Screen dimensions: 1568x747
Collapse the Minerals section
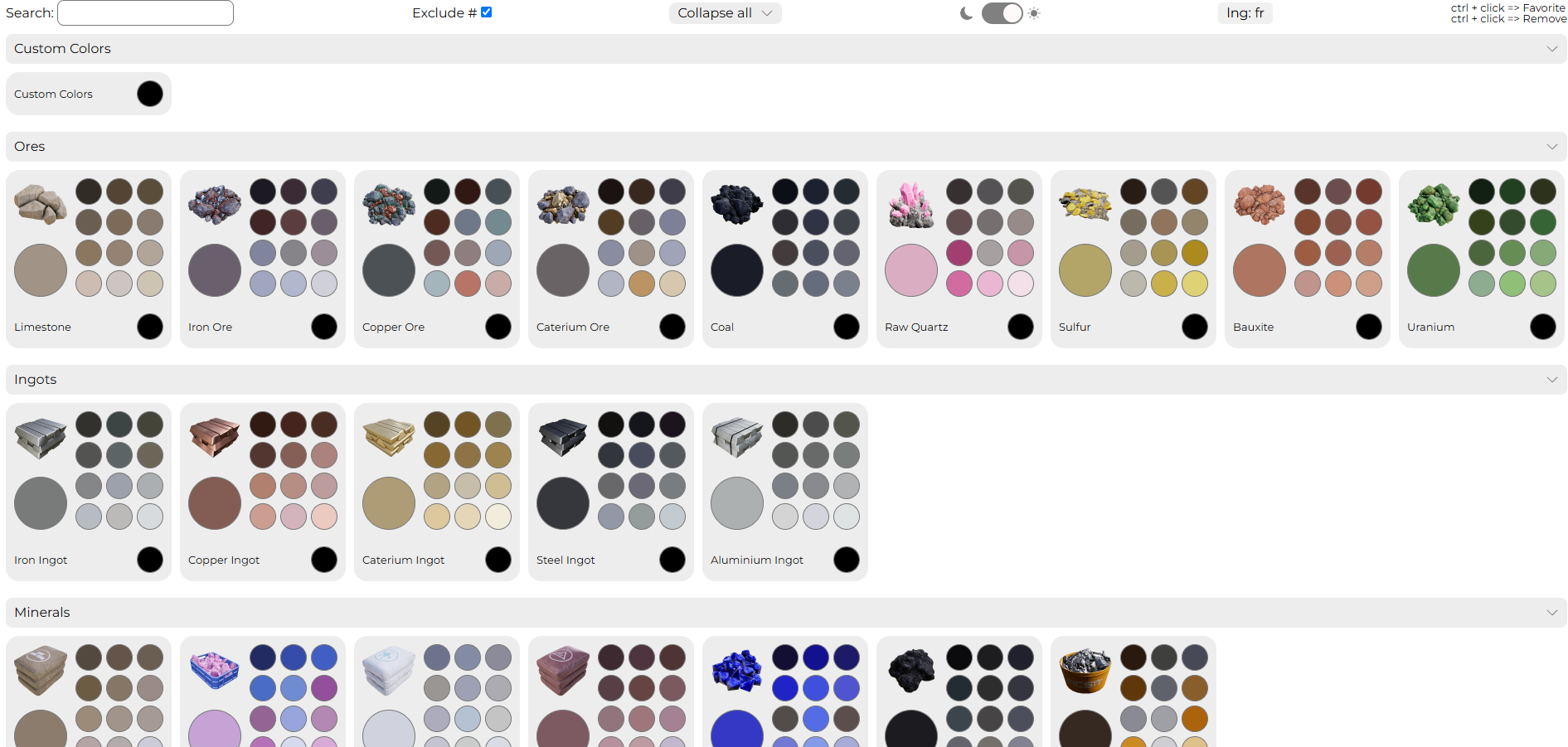tap(786, 613)
